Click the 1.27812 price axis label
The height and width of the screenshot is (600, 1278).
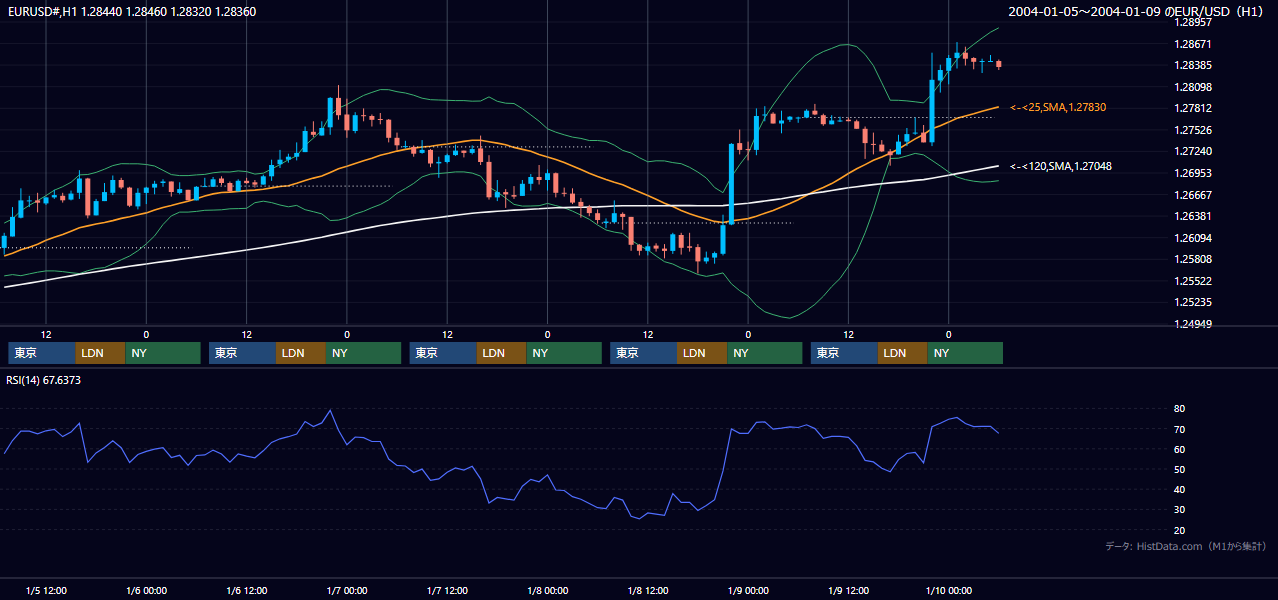point(1193,108)
